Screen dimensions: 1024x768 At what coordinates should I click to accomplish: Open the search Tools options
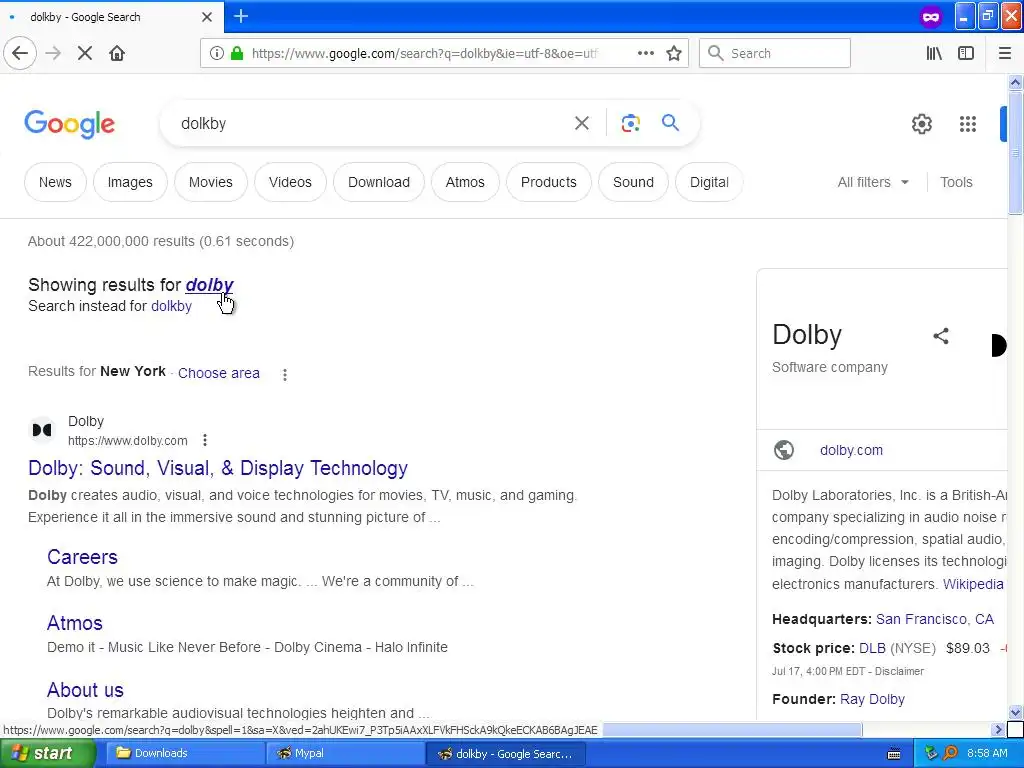956,182
